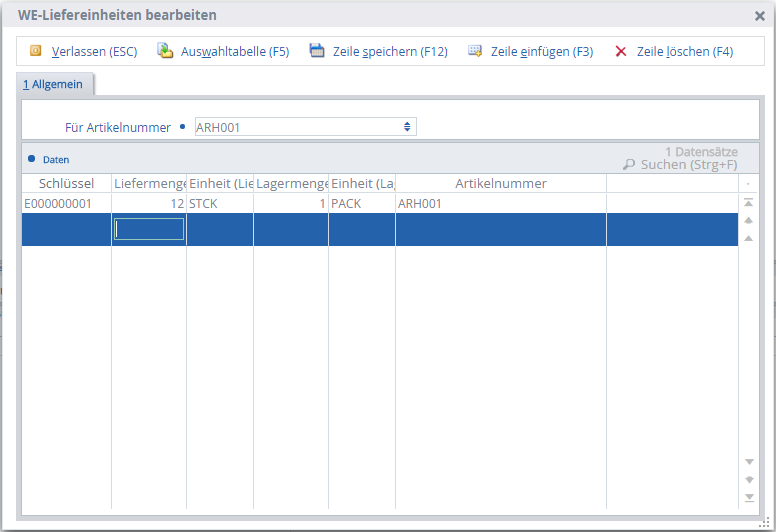Click the Suchen magnifier icon

[x=629, y=165]
